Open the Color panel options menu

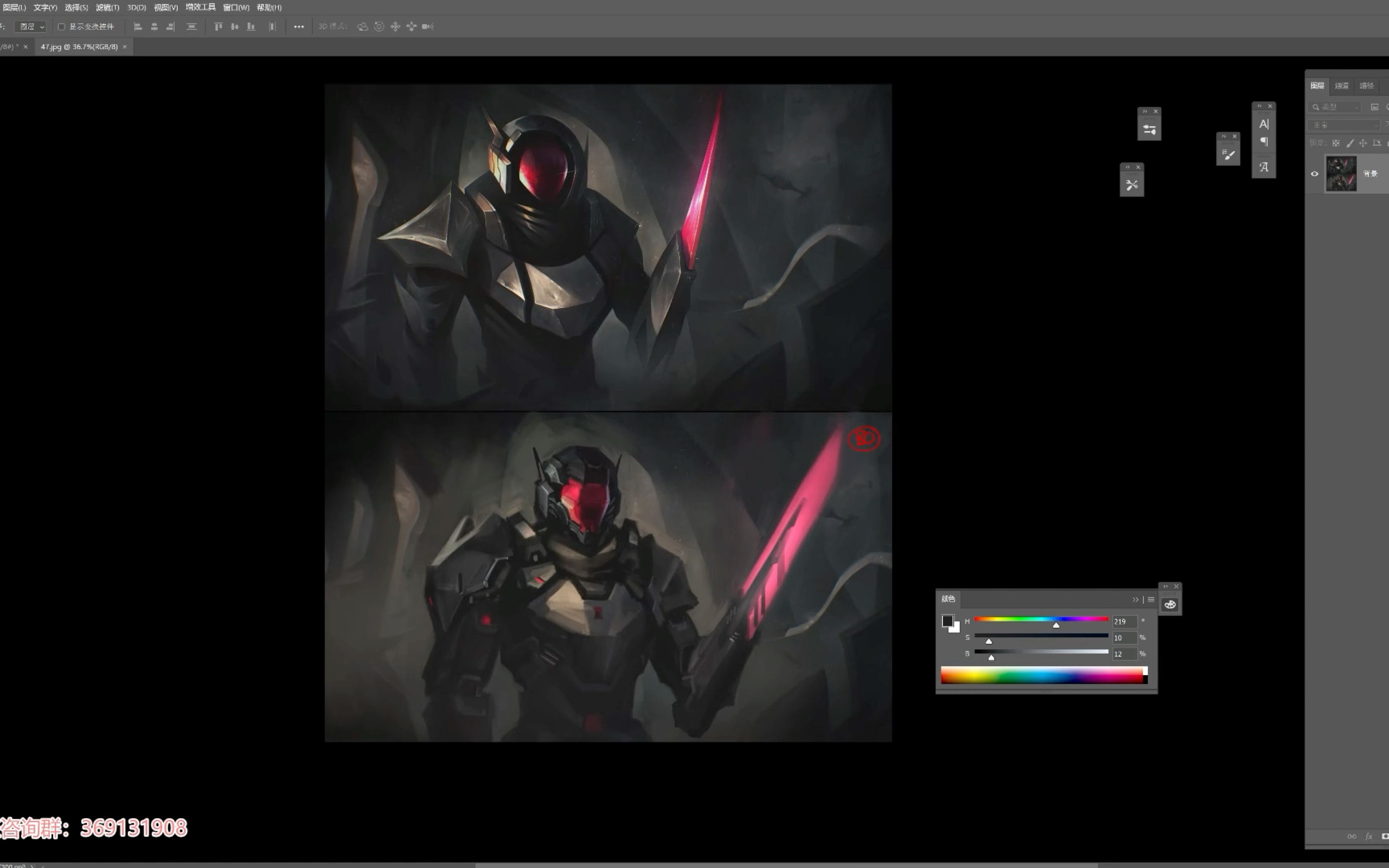point(1151,599)
